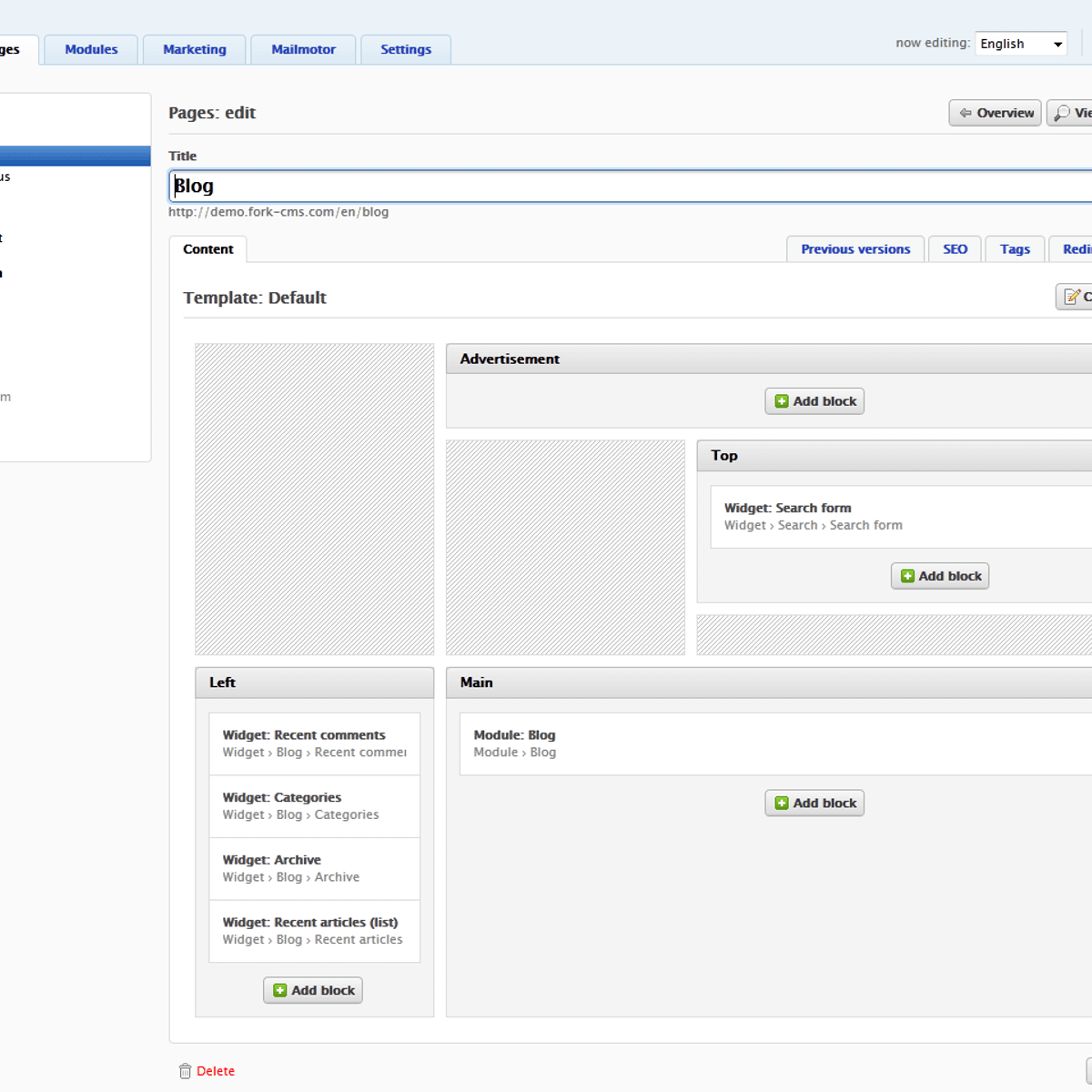Click the Overview button label
Screen dimensions: 1092x1092
tap(1006, 113)
